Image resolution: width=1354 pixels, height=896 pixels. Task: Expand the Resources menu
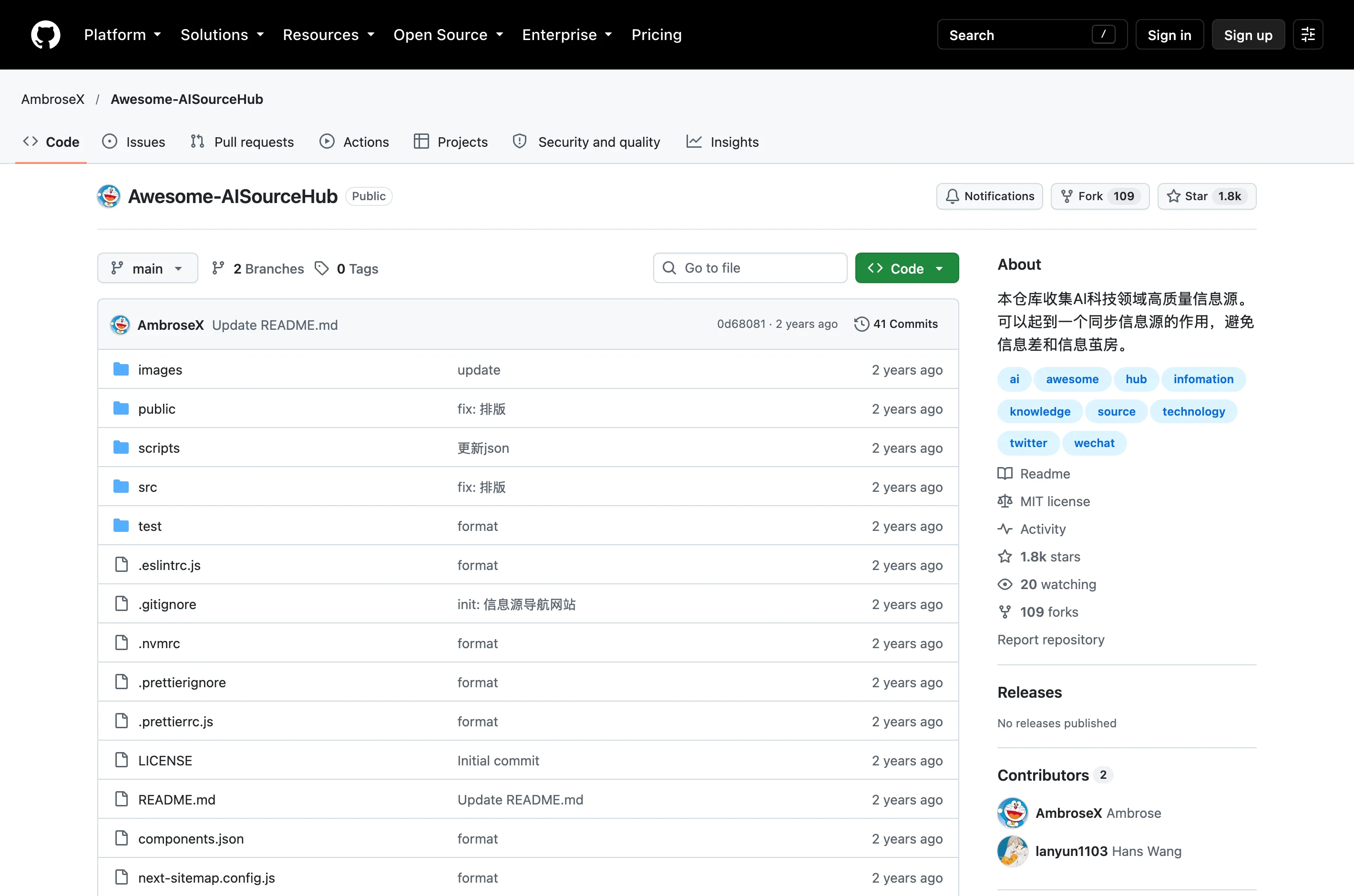tap(328, 35)
